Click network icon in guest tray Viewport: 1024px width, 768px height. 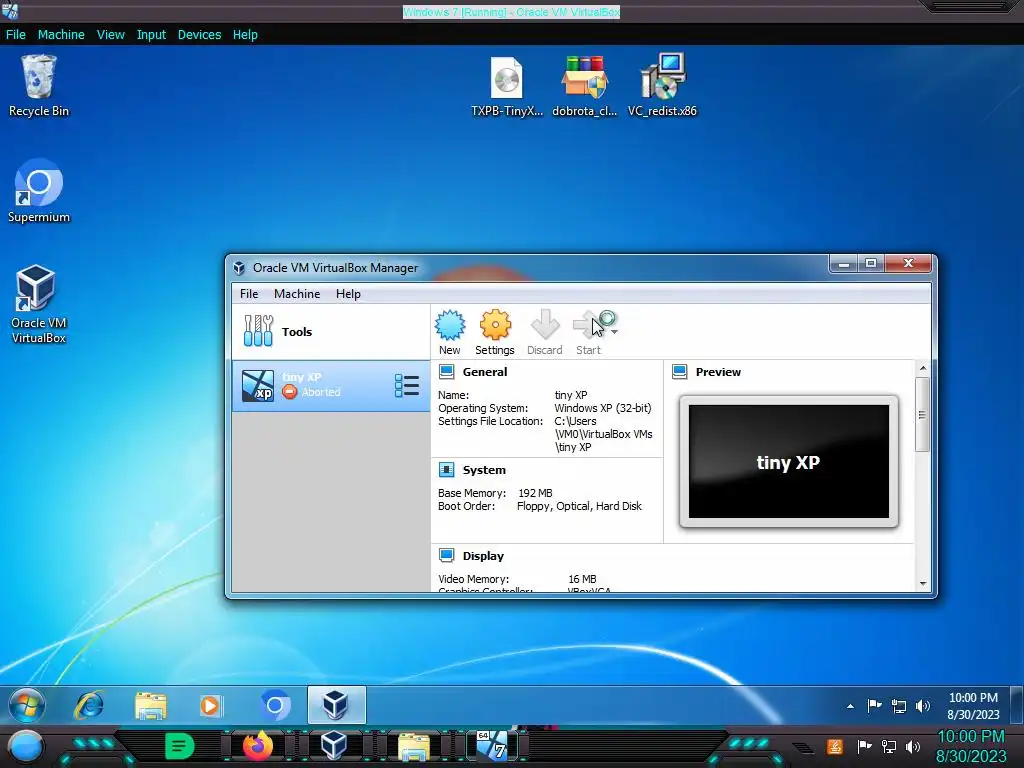click(899, 706)
